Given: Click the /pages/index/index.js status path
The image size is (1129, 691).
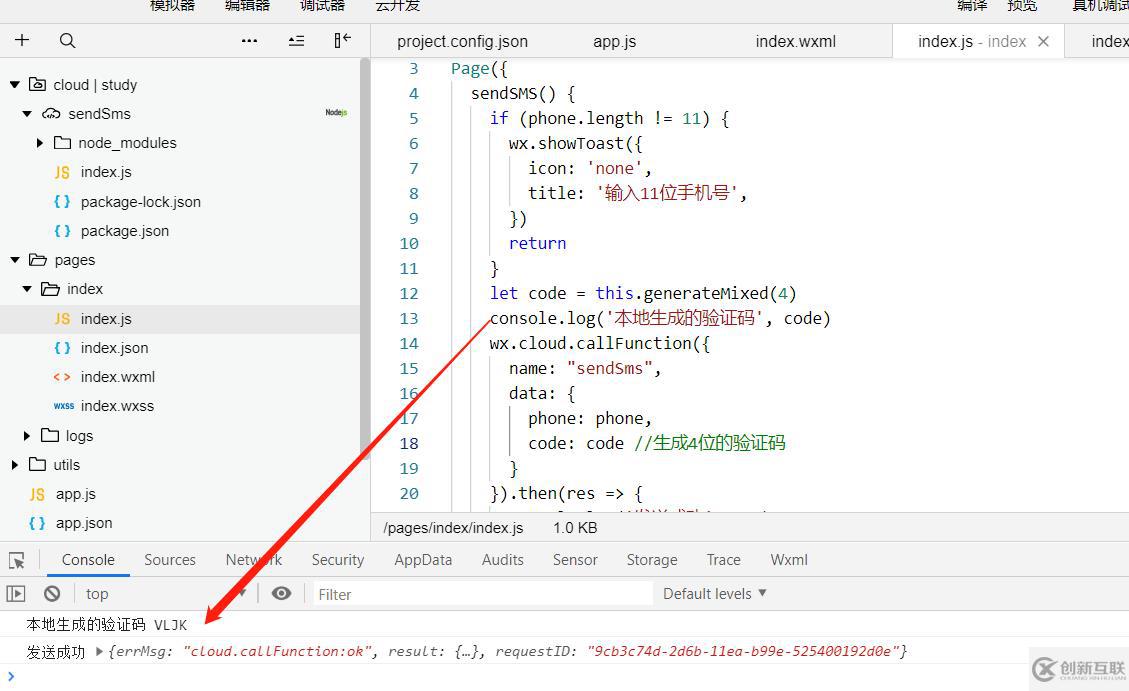Looking at the screenshot, I should tap(454, 528).
